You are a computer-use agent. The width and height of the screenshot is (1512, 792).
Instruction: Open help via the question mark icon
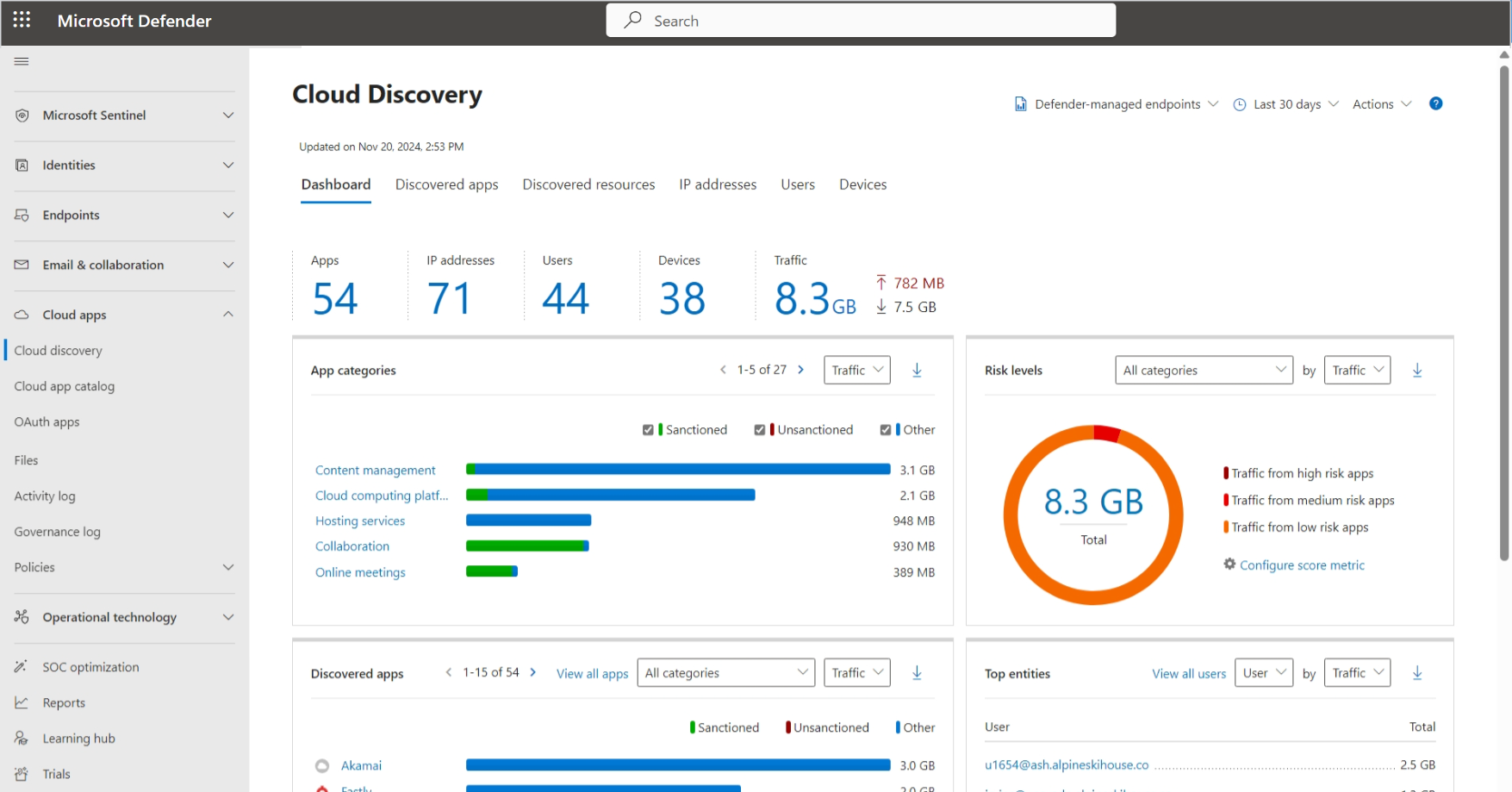point(1436,103)
